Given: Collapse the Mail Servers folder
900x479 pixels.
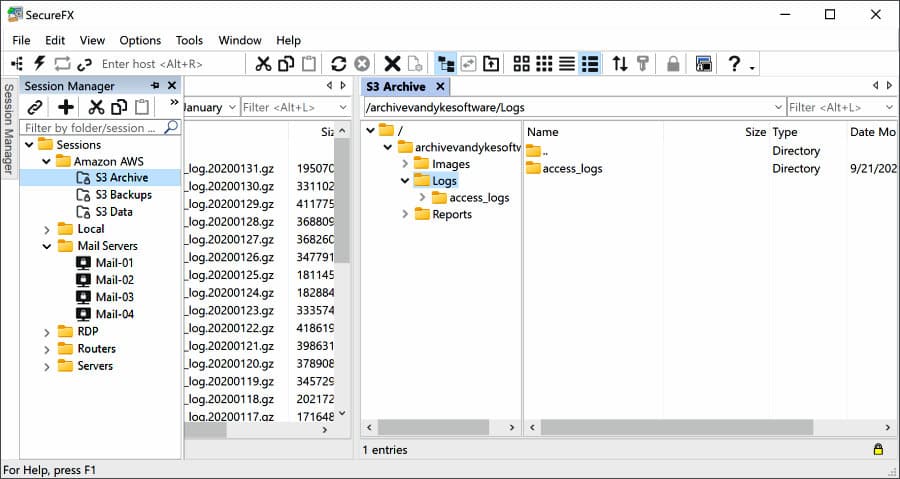Looking at the screenshot, I should coord(47,246).
